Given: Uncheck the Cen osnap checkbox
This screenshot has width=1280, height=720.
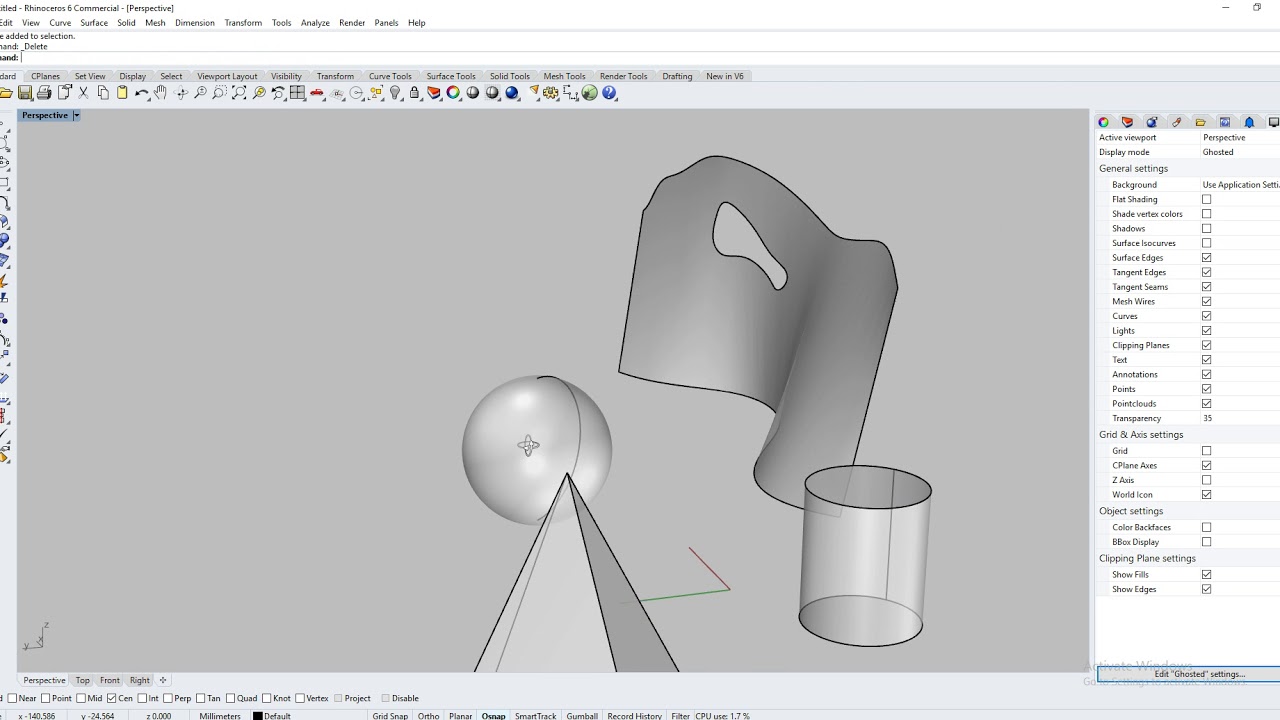Looking at the screenshot, I should pos(112,698).
